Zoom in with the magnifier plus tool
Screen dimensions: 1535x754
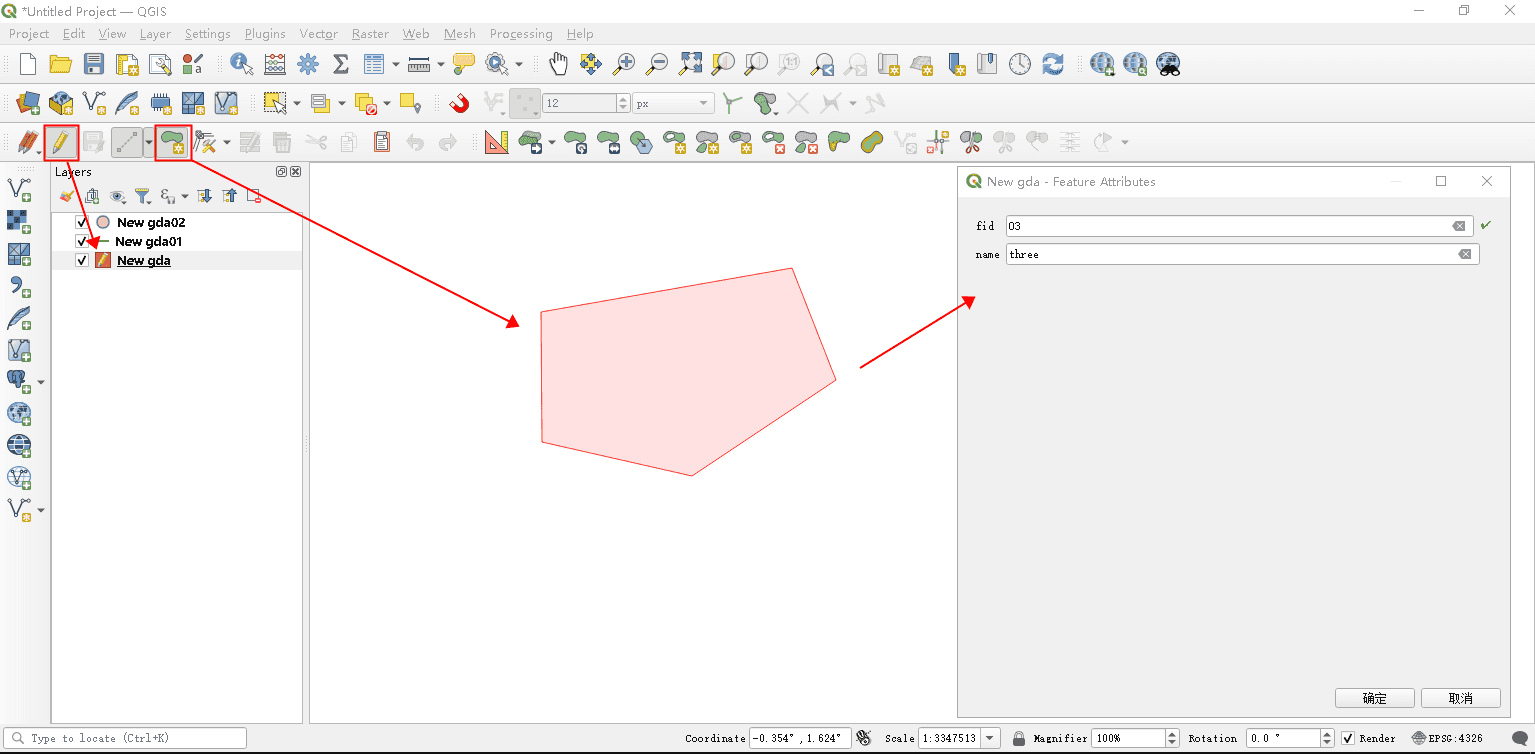point(624,64)
